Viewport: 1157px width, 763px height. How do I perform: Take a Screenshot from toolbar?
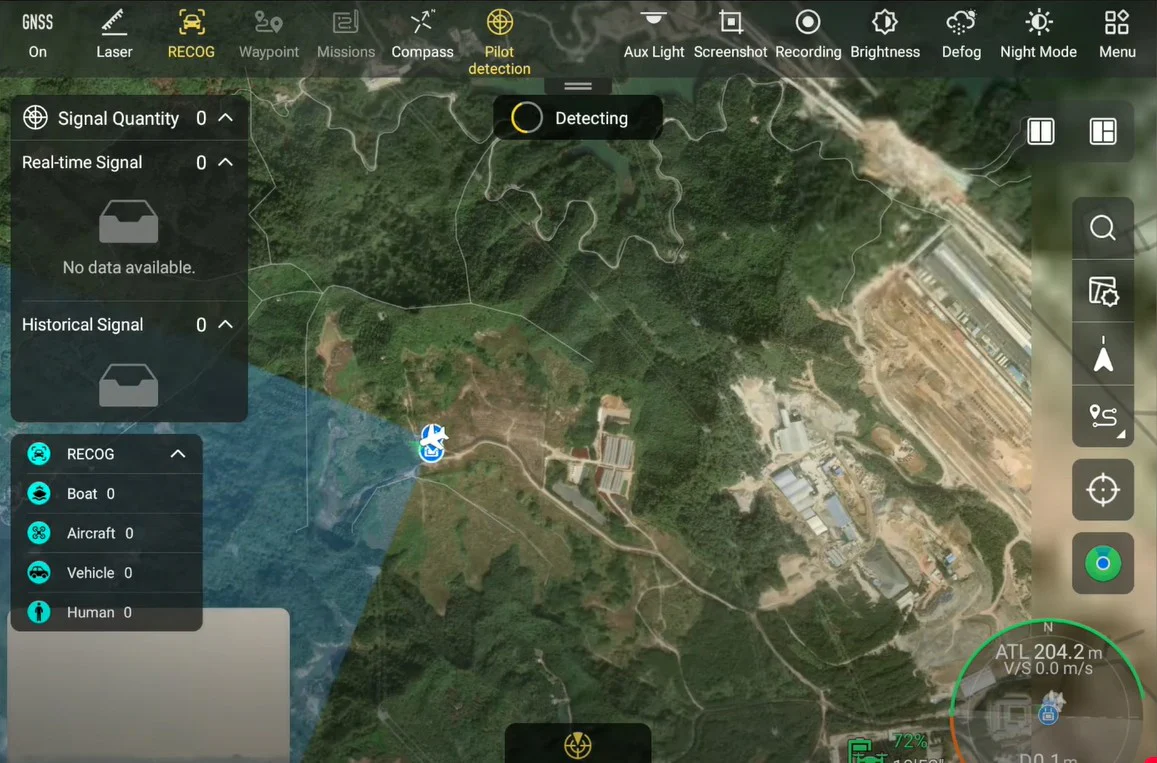pyautogui.click(x=730, y=34)
